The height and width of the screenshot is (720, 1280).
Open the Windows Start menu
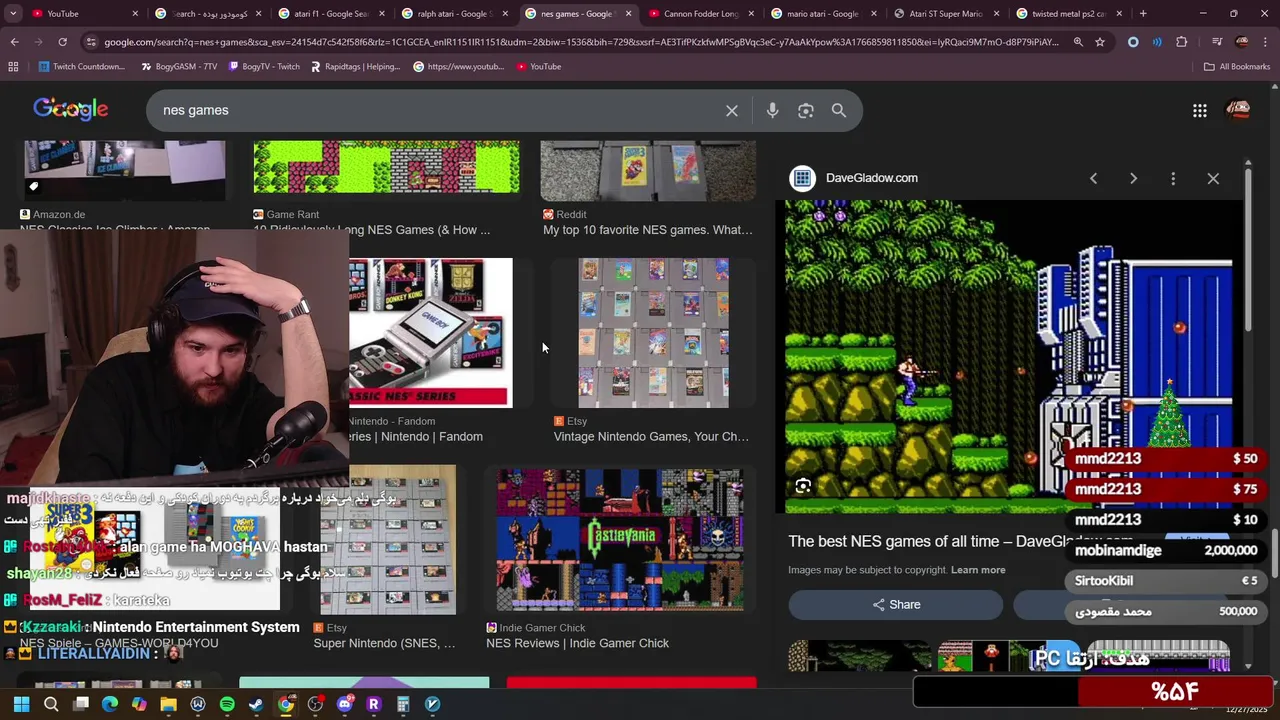[21, 704]
